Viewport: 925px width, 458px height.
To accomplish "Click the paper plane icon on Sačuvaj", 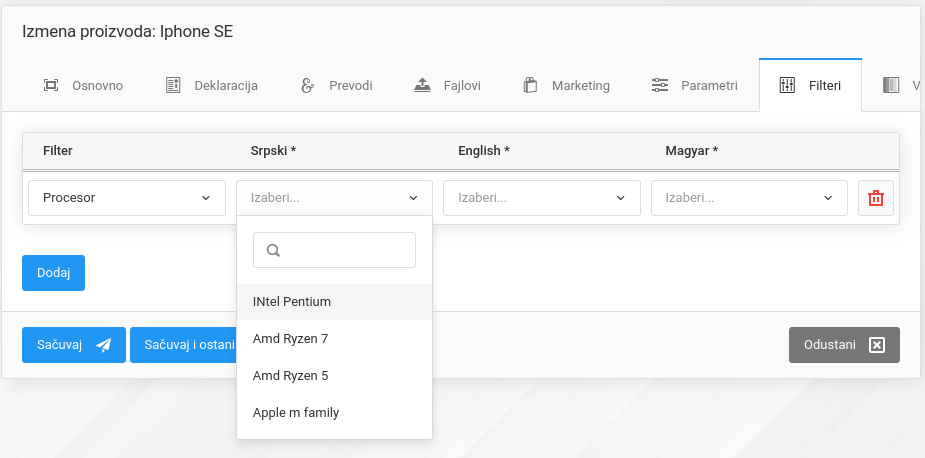I will tap(103, 345).
